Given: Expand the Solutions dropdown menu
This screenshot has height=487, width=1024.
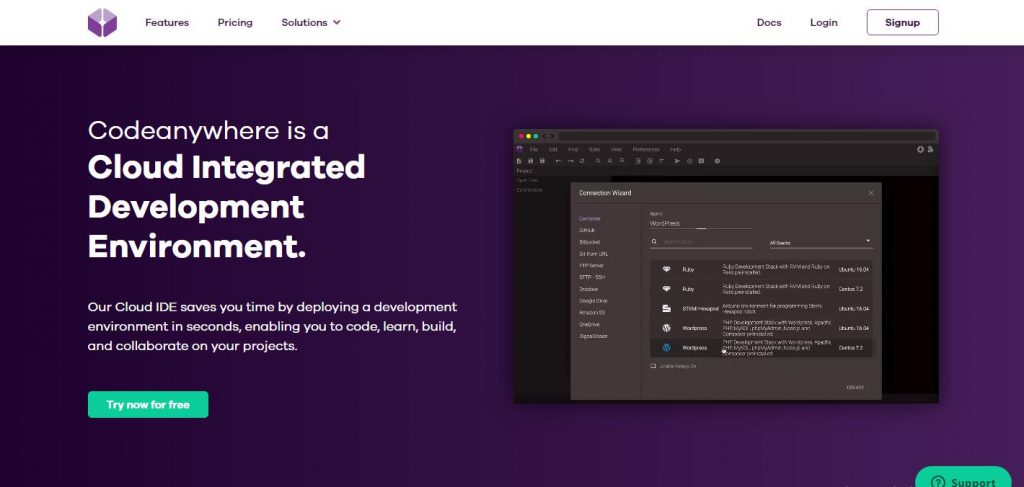Looking at the screenshot, I should 311,22.
